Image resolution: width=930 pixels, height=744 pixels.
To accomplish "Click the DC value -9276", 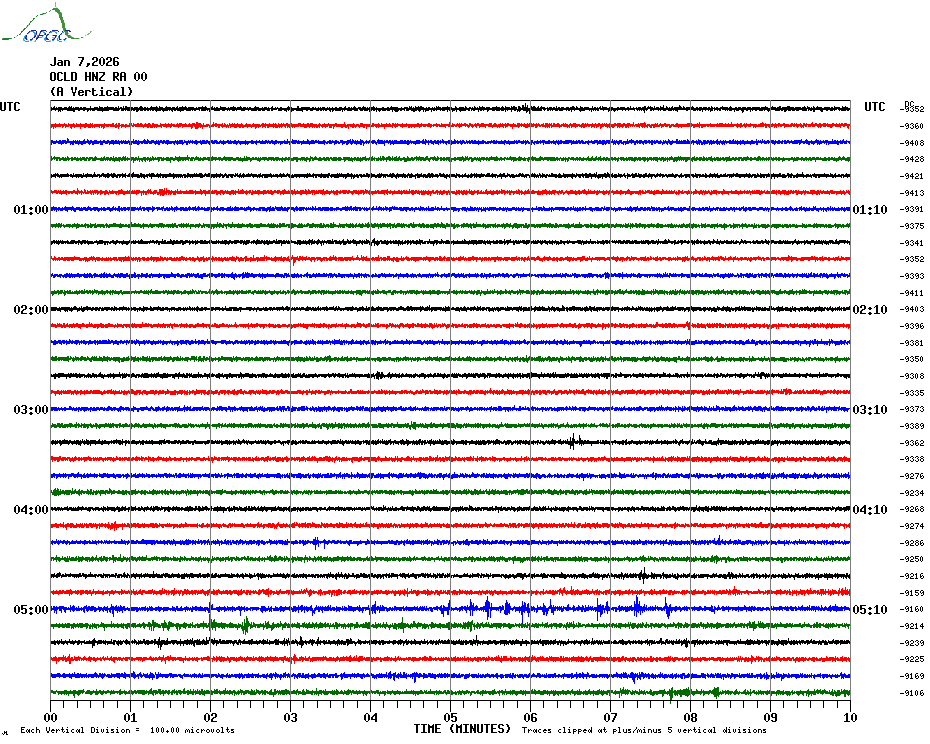I will [912, 476].
